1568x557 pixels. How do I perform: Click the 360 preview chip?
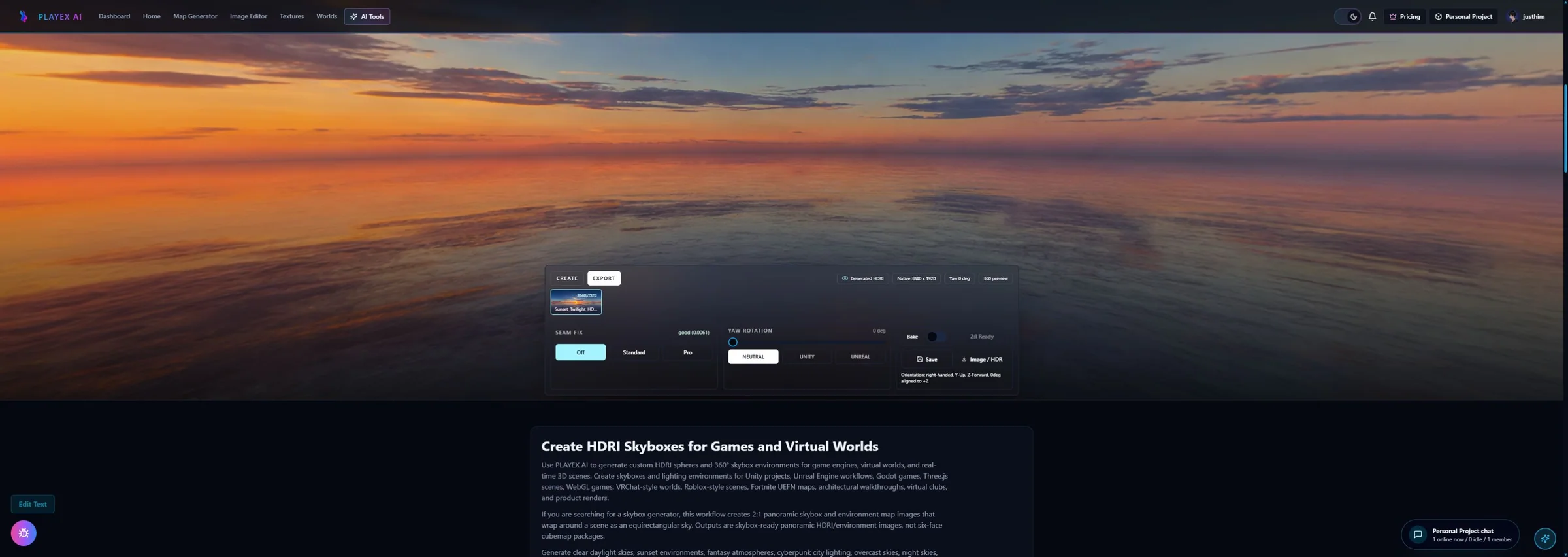995,278
